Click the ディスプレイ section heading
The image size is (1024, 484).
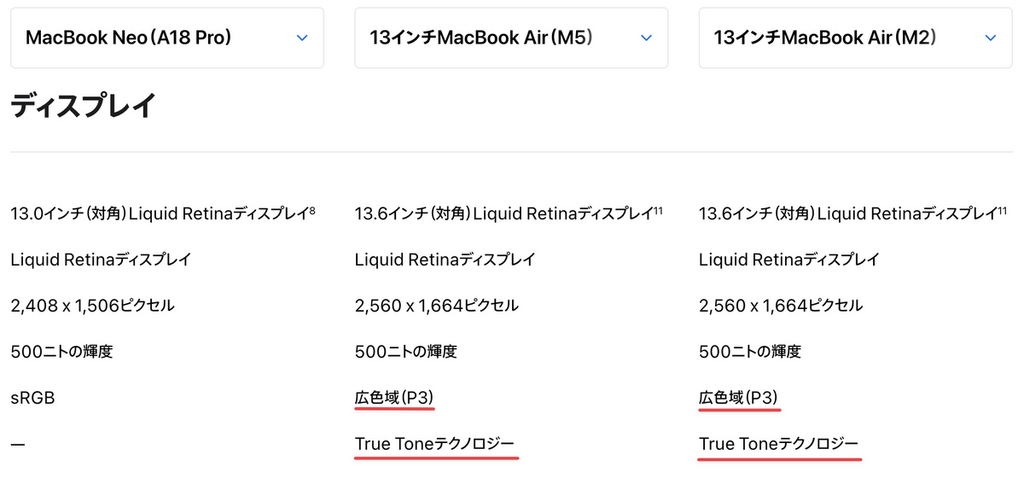click(x=83, y=106)
